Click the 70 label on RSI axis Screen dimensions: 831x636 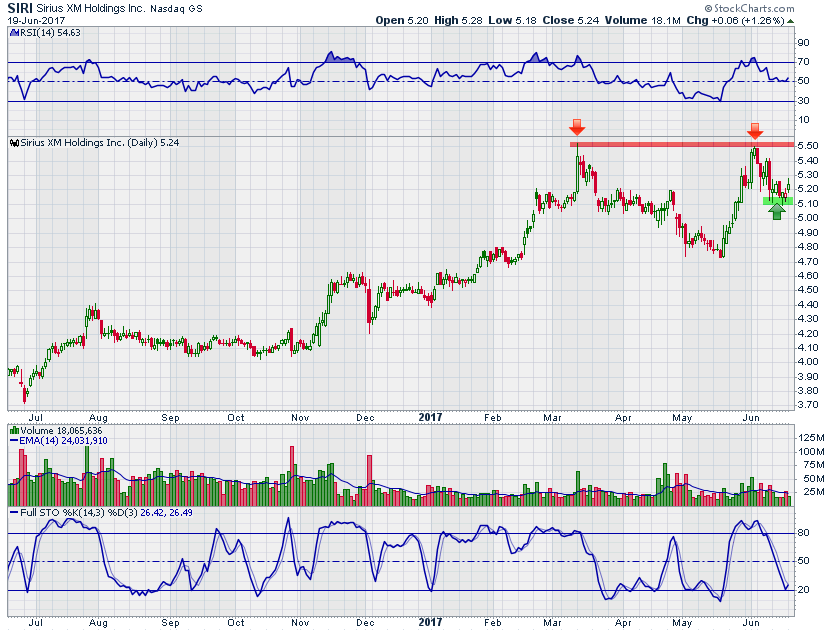803,62
